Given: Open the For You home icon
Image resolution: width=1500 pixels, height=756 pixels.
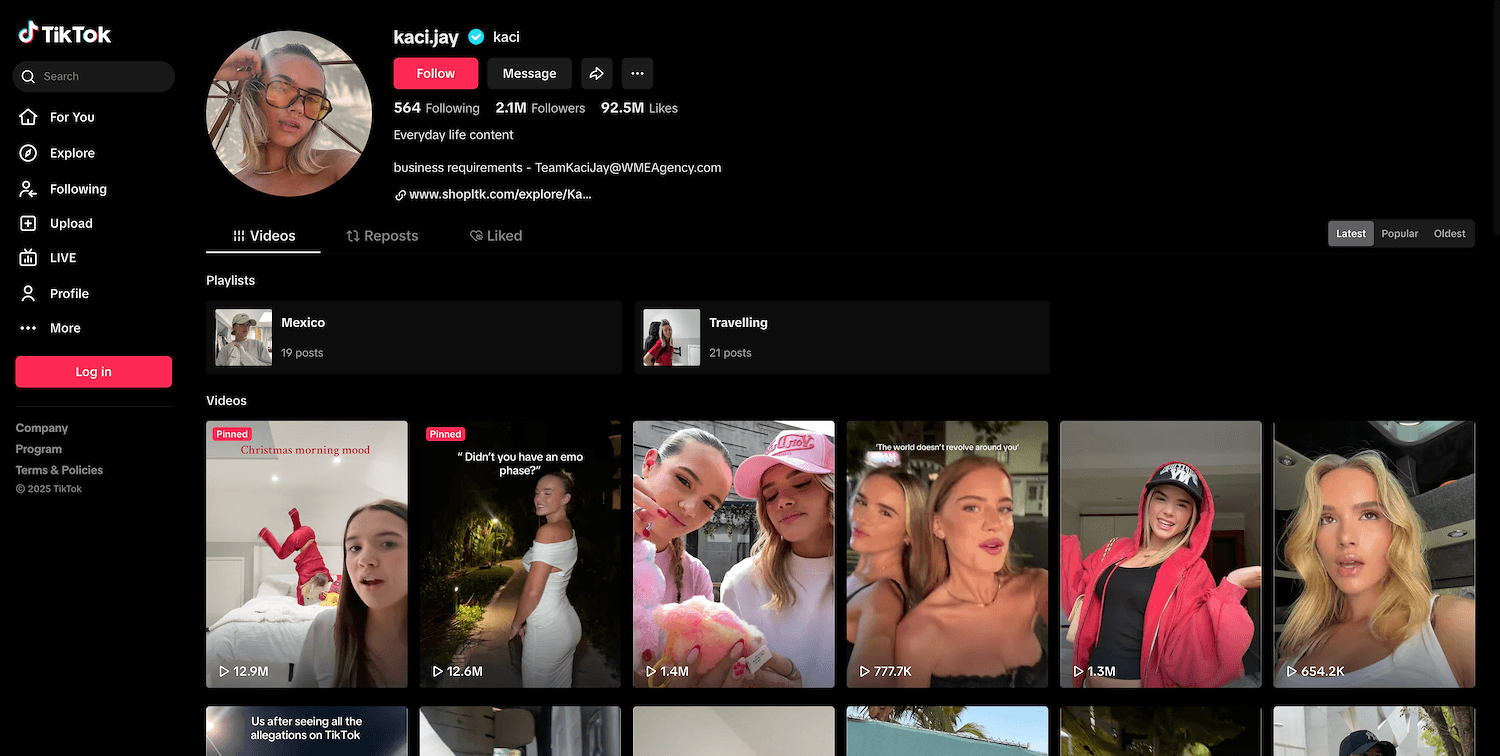Looking at the screenshot, I should 28,117.
